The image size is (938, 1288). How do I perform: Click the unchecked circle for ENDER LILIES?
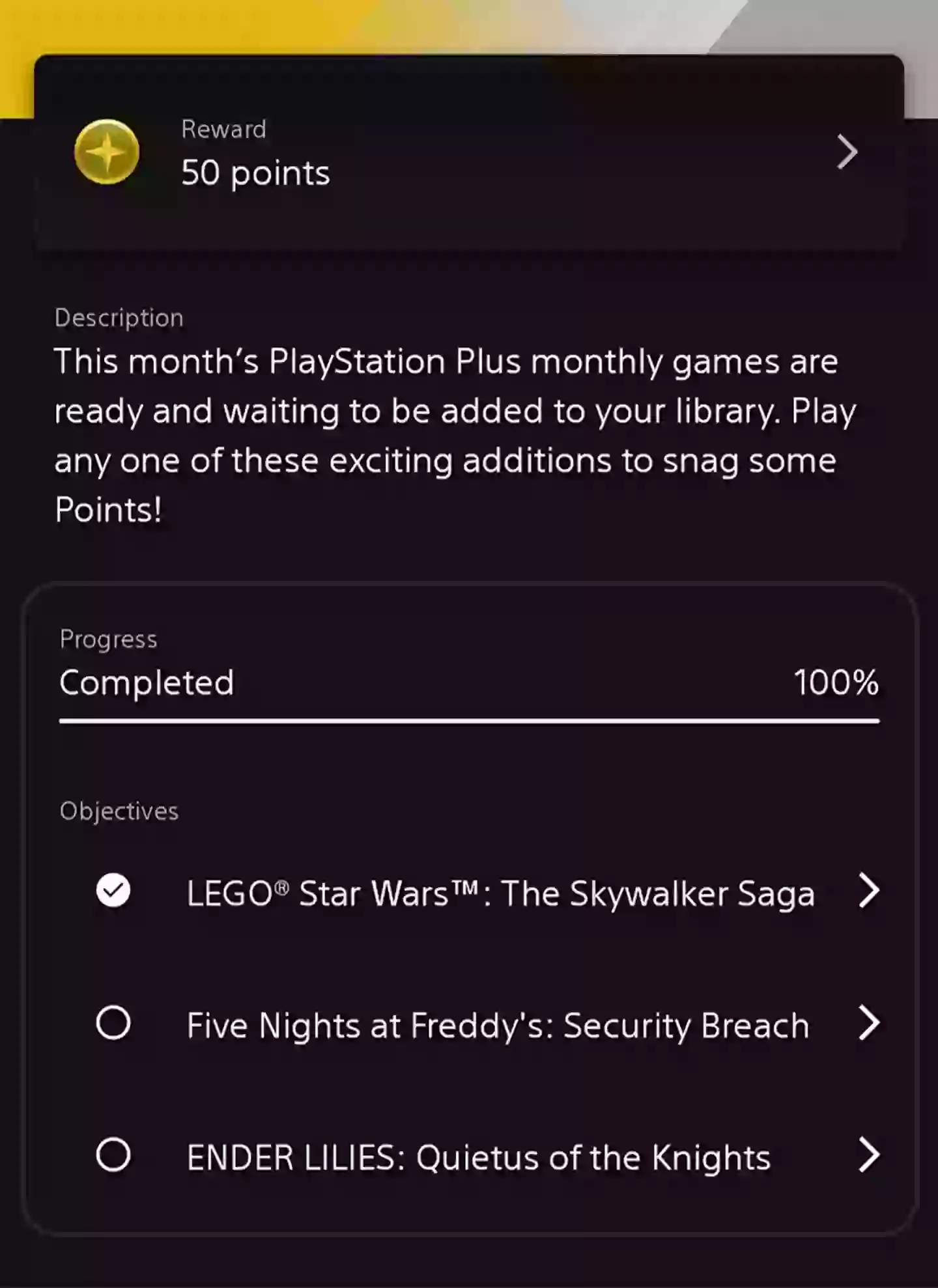113,1155
